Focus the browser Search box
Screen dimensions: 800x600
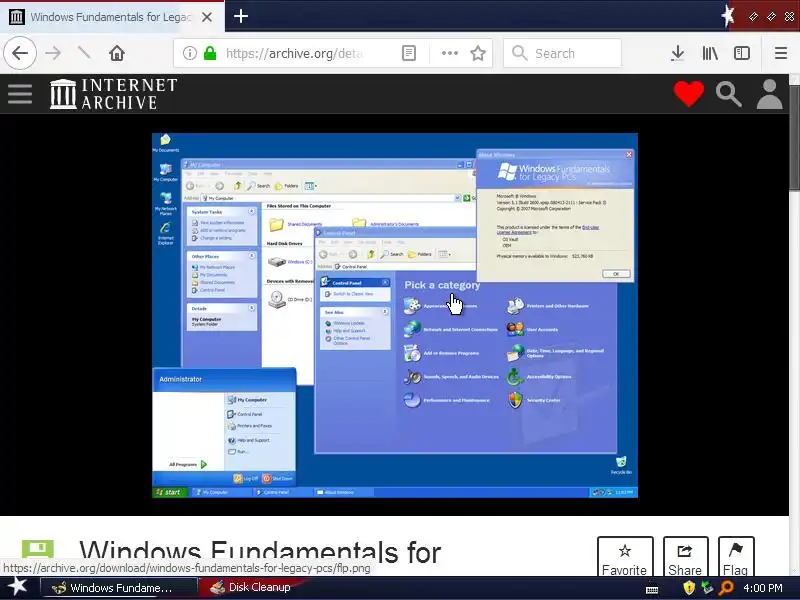pos(562,53)
